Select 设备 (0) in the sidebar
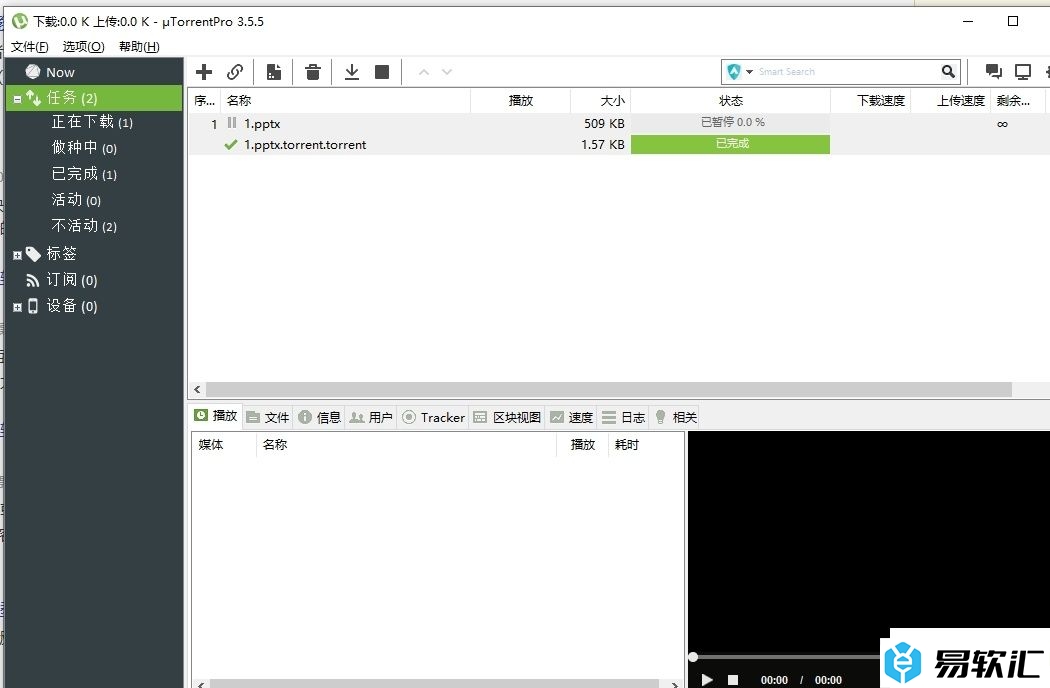Screen dimensions: 1050x688 click(x=72, y=305)
